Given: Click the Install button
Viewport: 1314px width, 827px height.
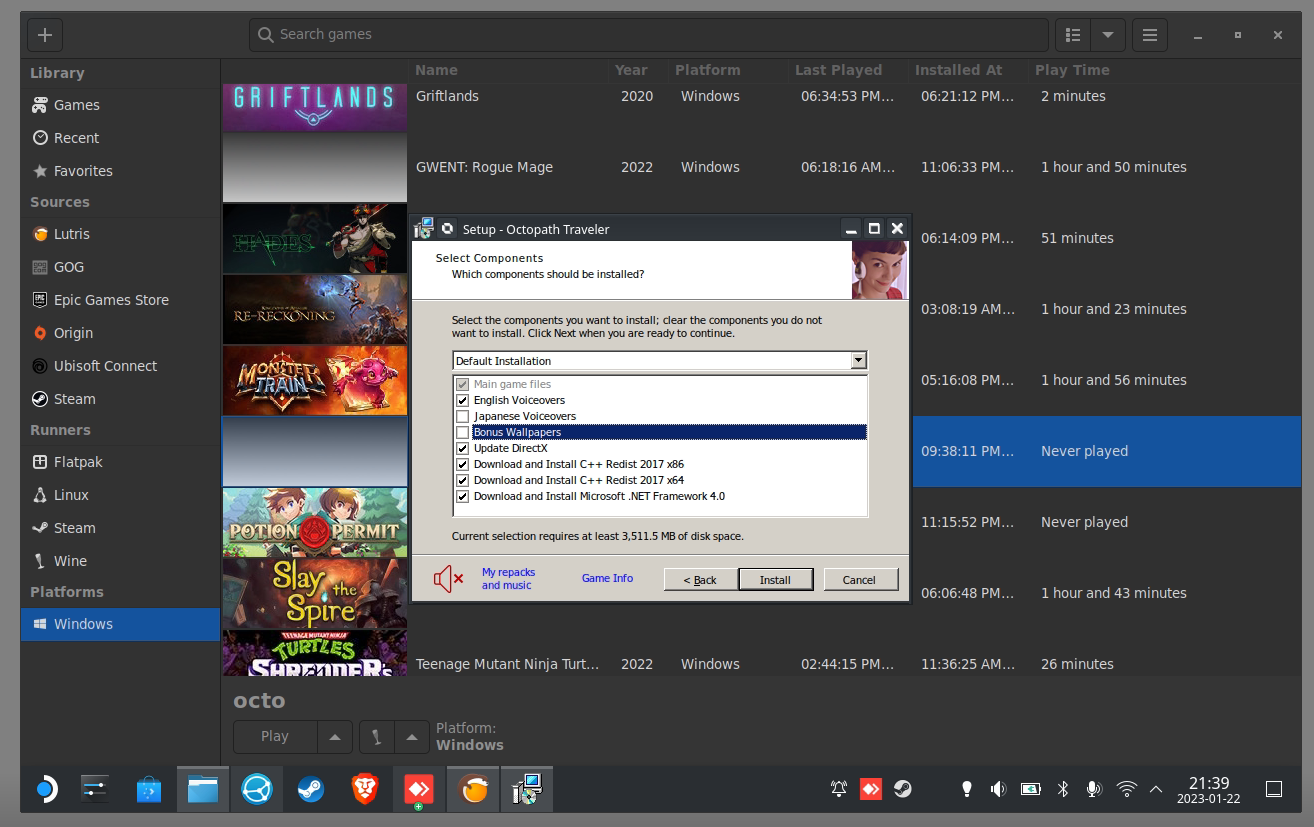Looking at the screenshot, I should click(x=775, y=580).
